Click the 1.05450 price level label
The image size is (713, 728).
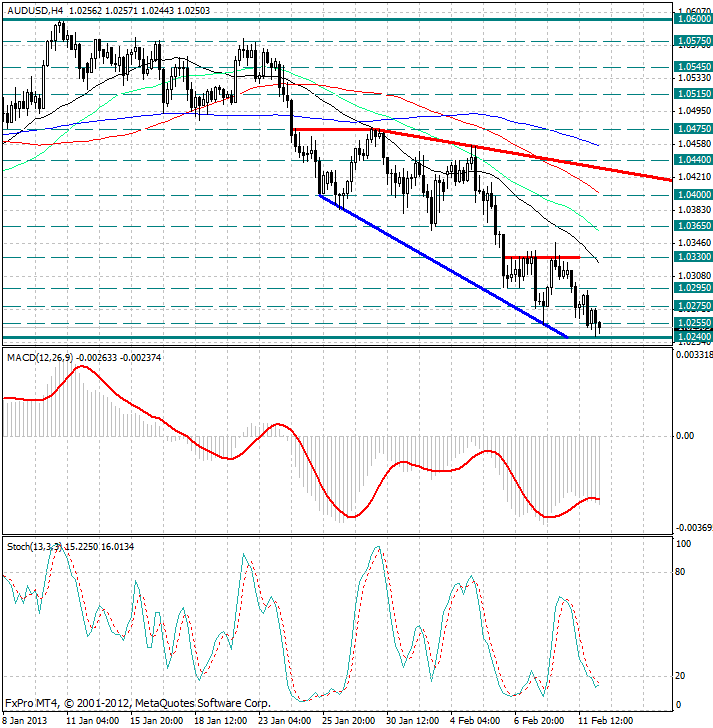(x=694, y=67)
